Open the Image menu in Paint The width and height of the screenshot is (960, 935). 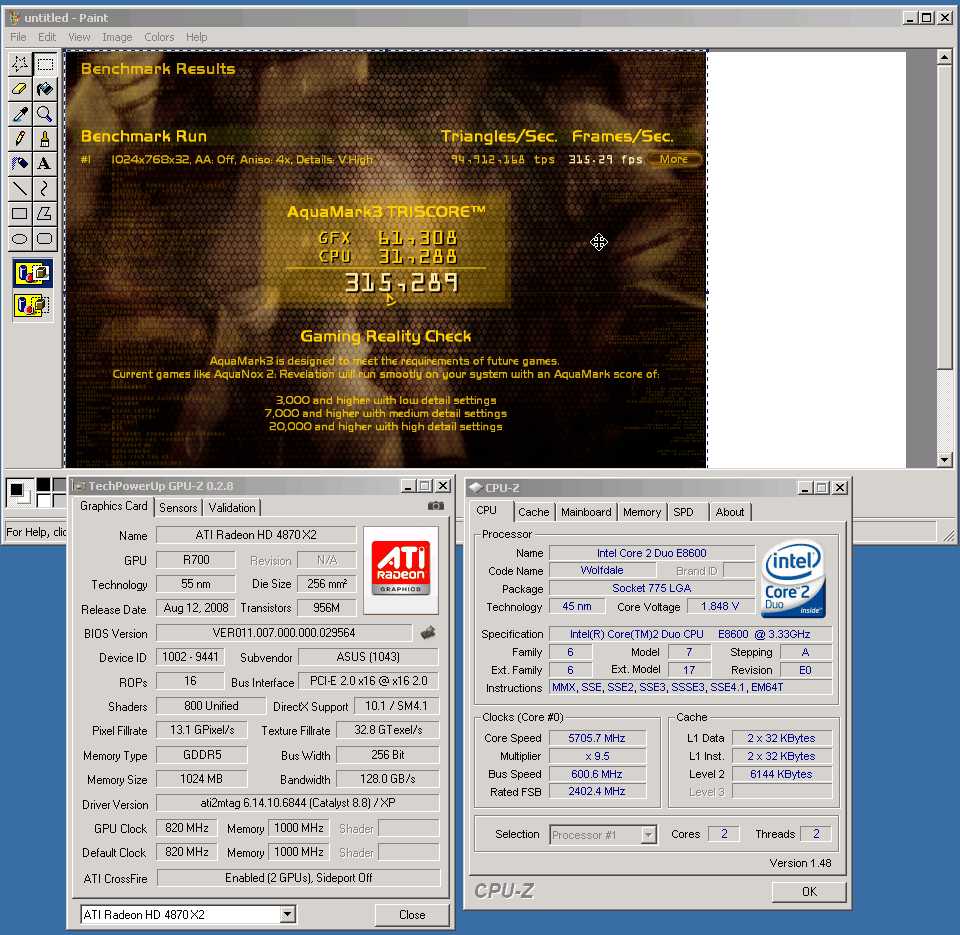click(x=117, y=37)
